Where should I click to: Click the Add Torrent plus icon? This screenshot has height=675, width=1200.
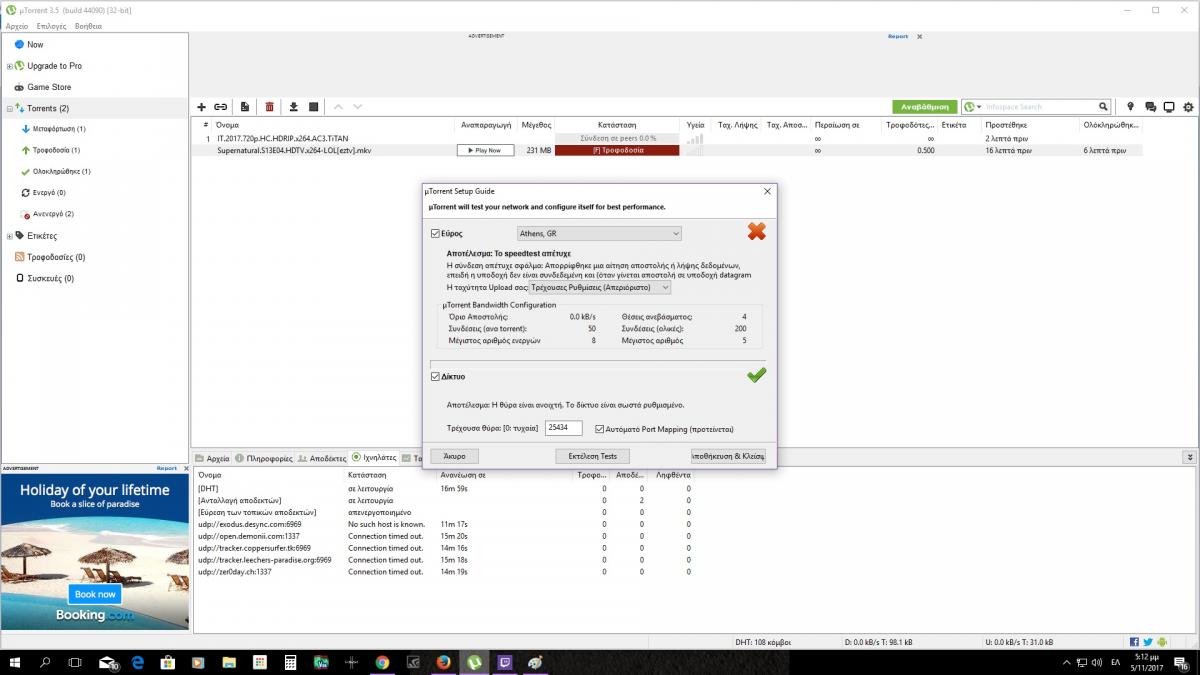coord(201,107)
